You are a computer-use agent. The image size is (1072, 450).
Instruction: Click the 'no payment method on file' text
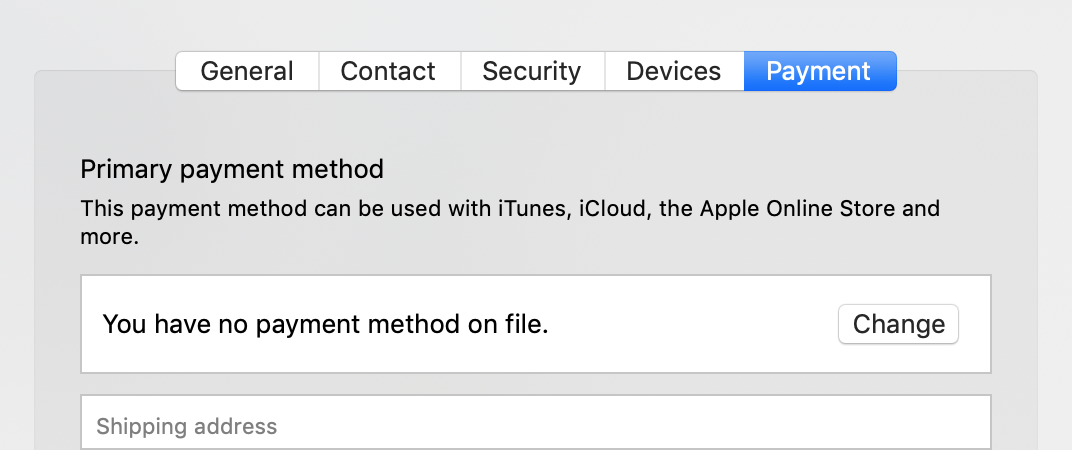click(x=326, y=324)
